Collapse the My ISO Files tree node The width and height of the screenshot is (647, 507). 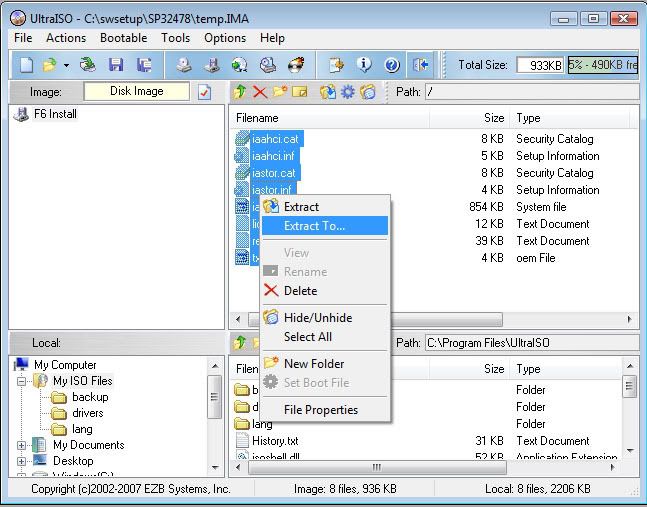tap(21, 381)
